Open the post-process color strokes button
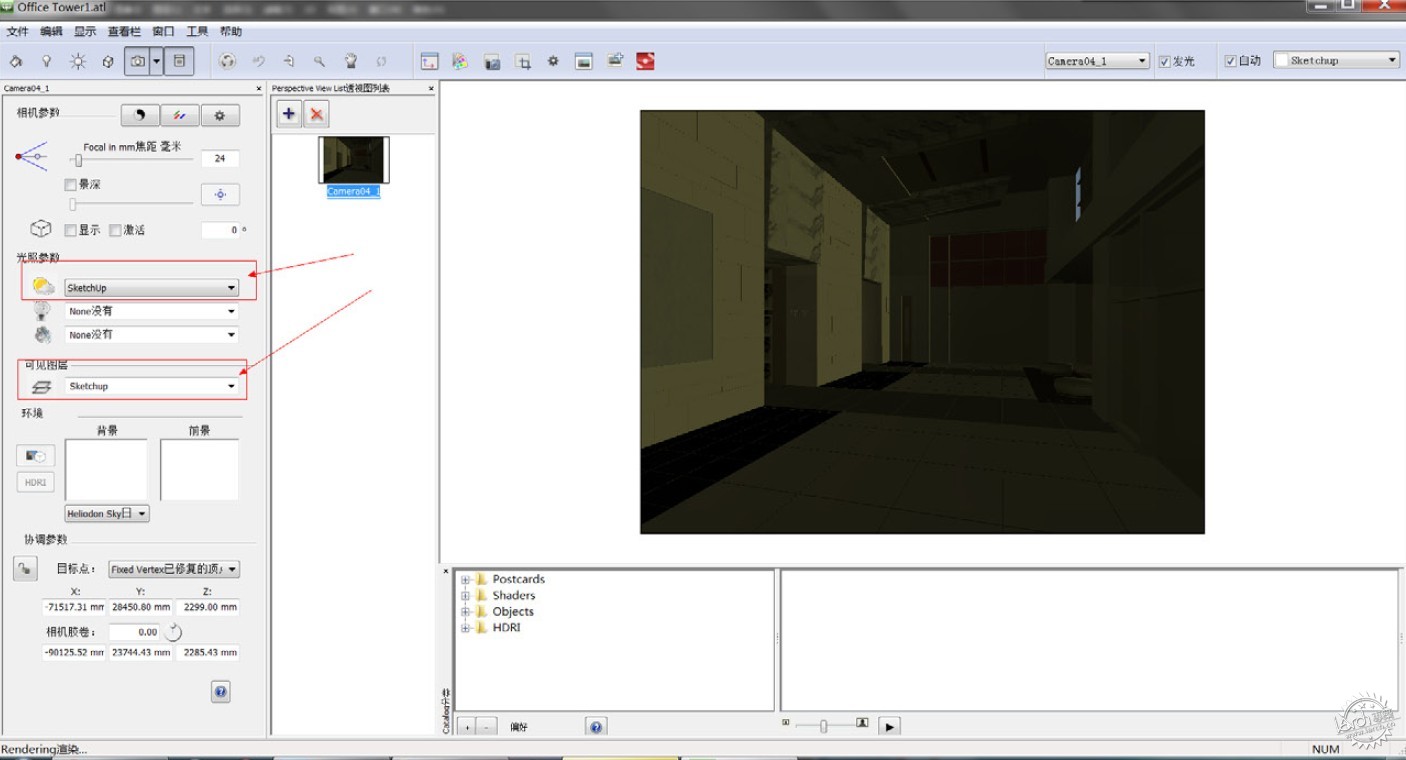Image resolution: width=1406 pixels, height=760 pixels. click(x=180, y=116)
